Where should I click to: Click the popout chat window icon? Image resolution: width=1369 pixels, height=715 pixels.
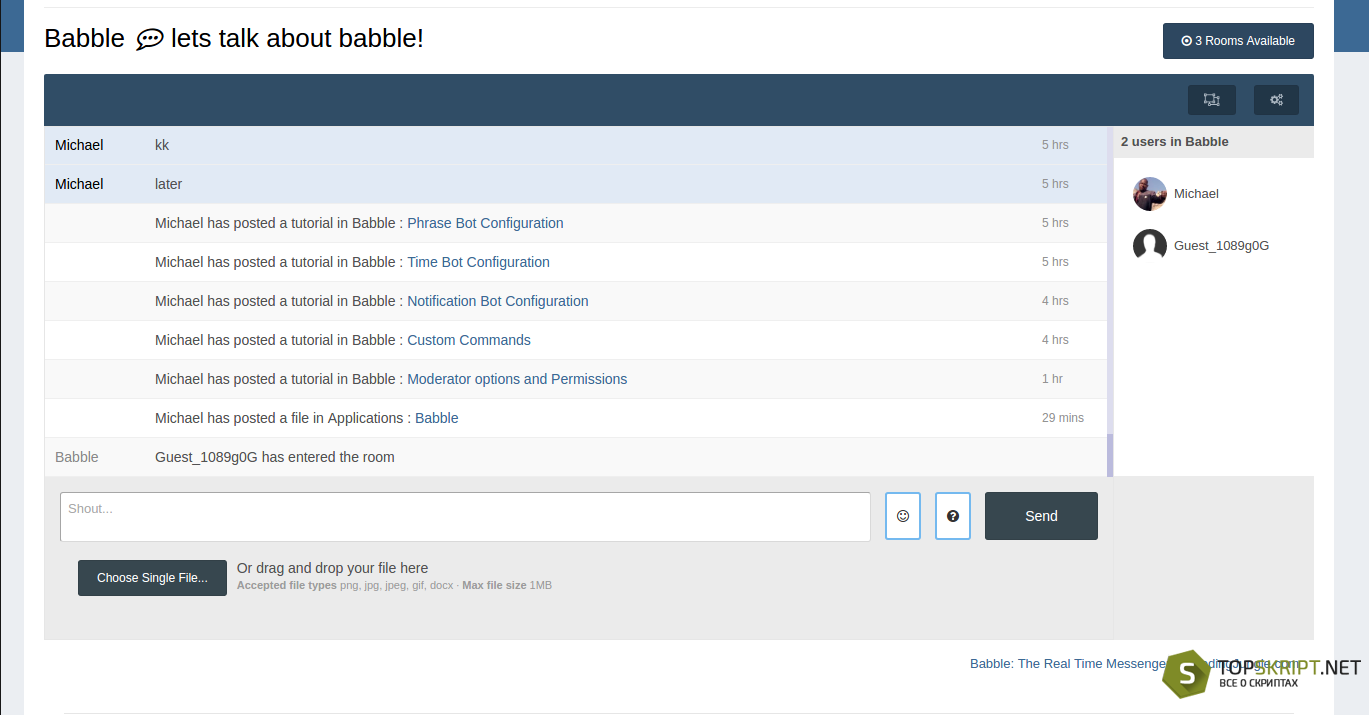(x=1212, y=100)
